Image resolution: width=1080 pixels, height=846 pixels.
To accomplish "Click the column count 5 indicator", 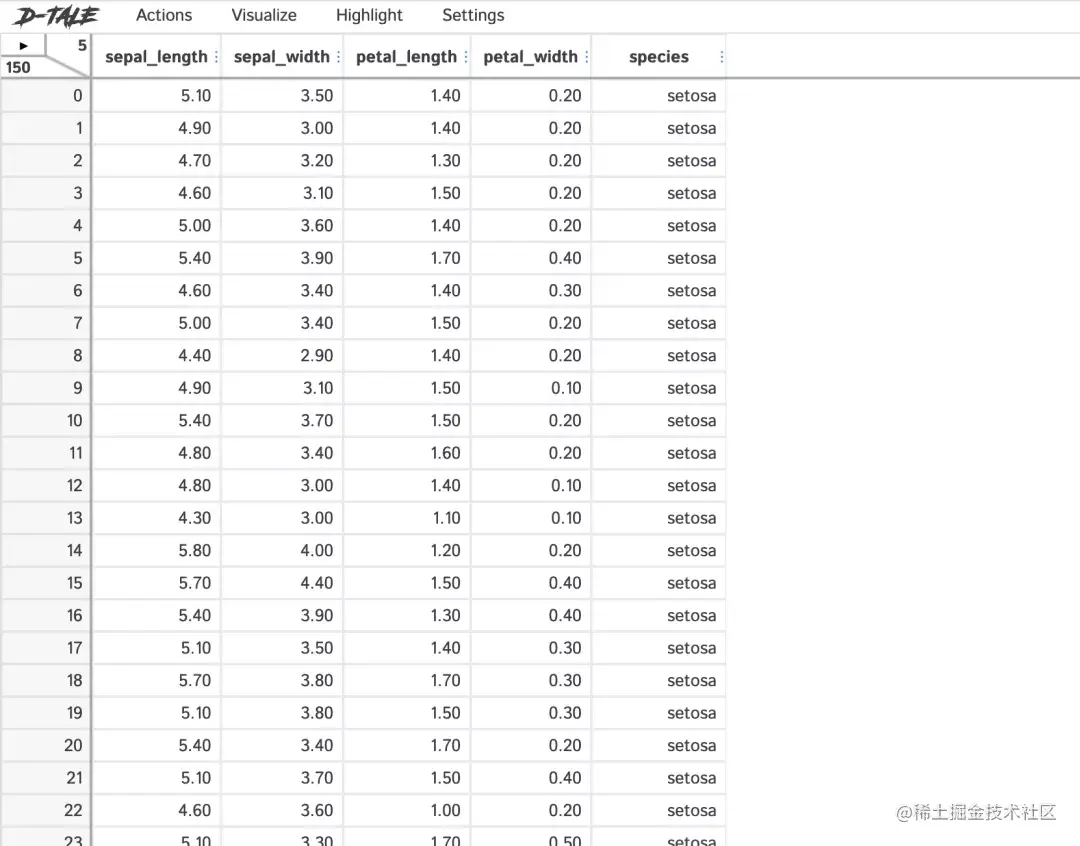I will (82, 45).
